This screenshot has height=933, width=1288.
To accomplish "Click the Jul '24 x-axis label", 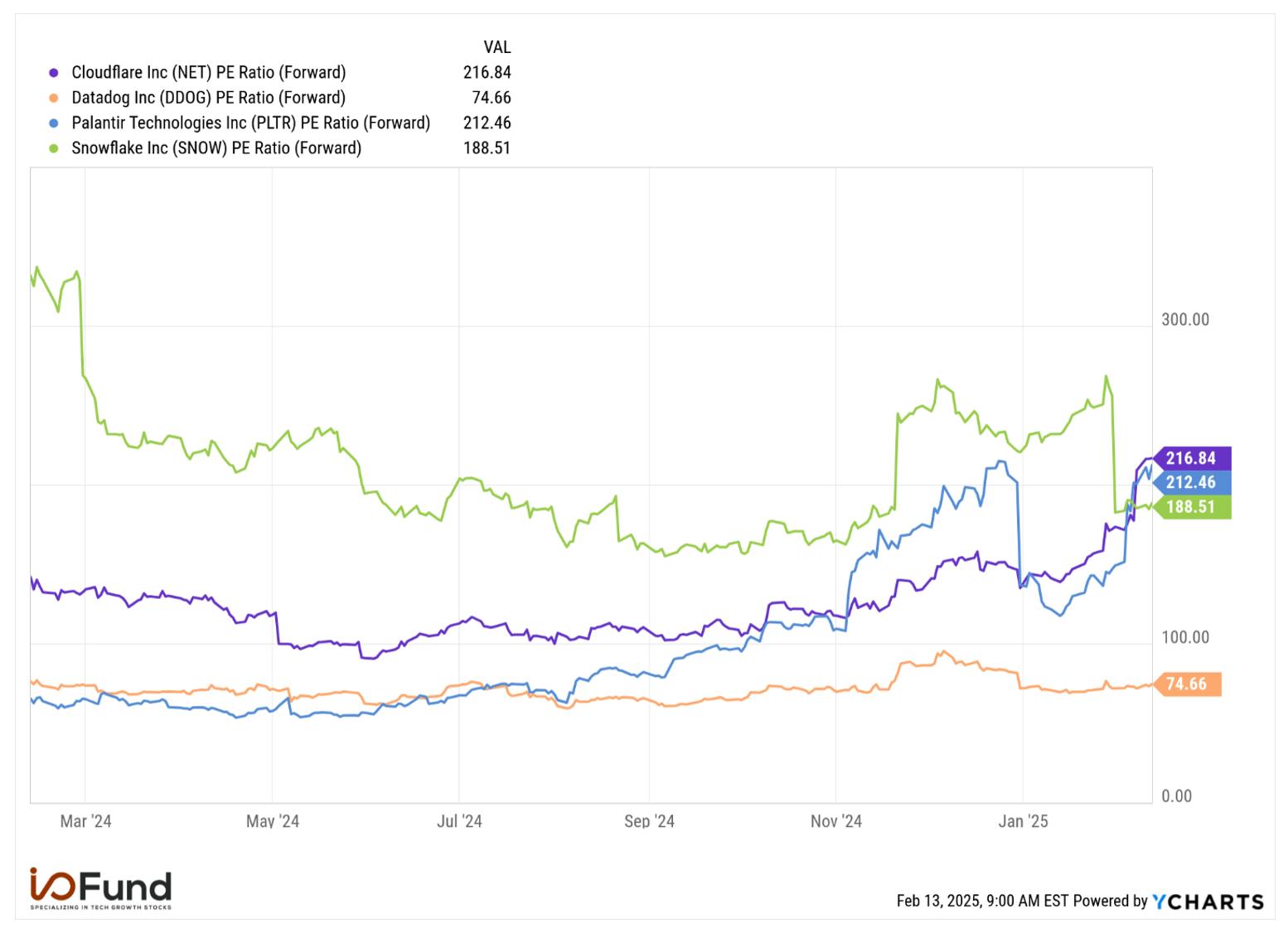I will tap(459, 821).
